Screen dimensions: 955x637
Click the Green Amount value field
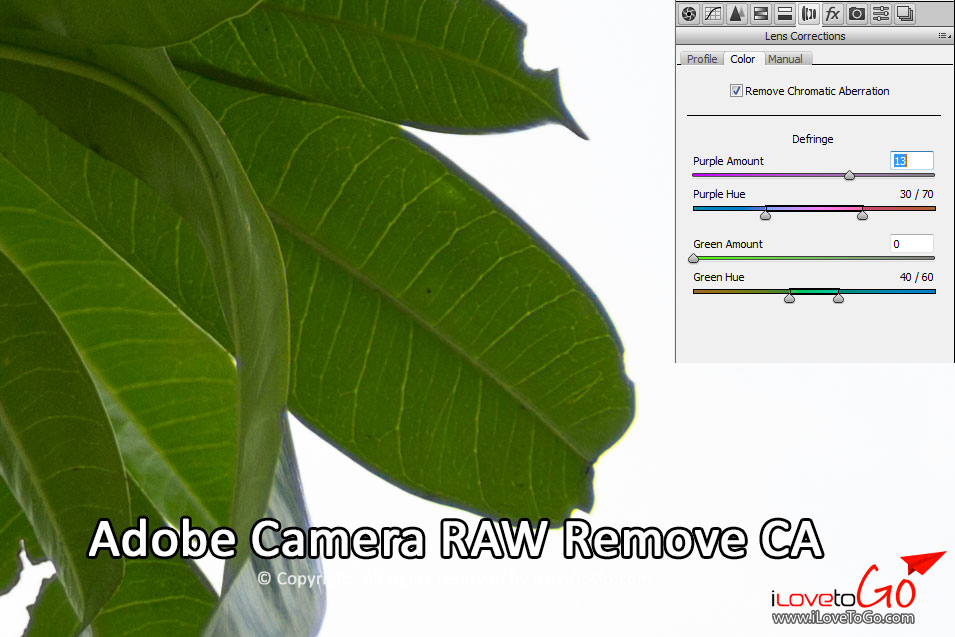911,244
